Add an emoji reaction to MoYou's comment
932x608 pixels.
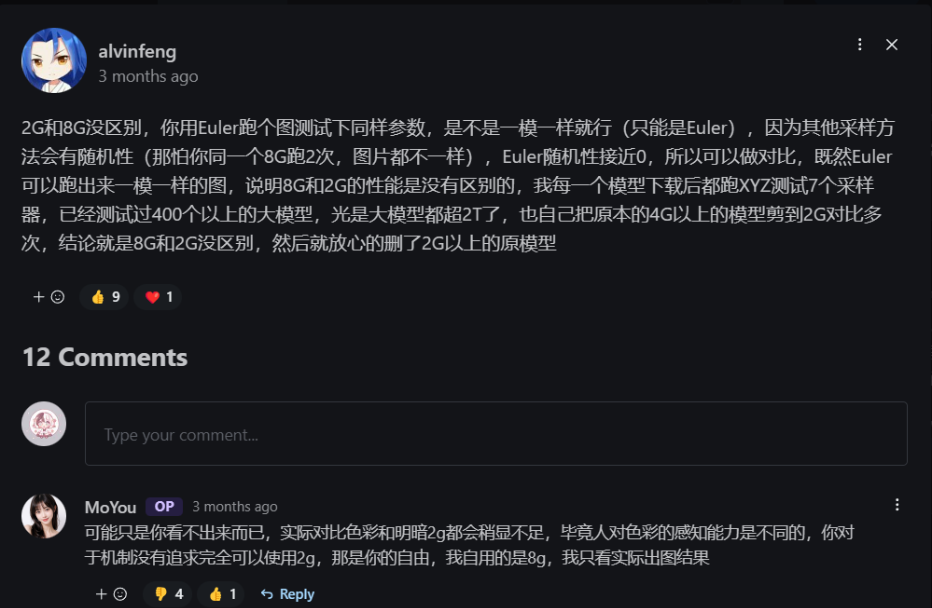[x=112, y=594]
